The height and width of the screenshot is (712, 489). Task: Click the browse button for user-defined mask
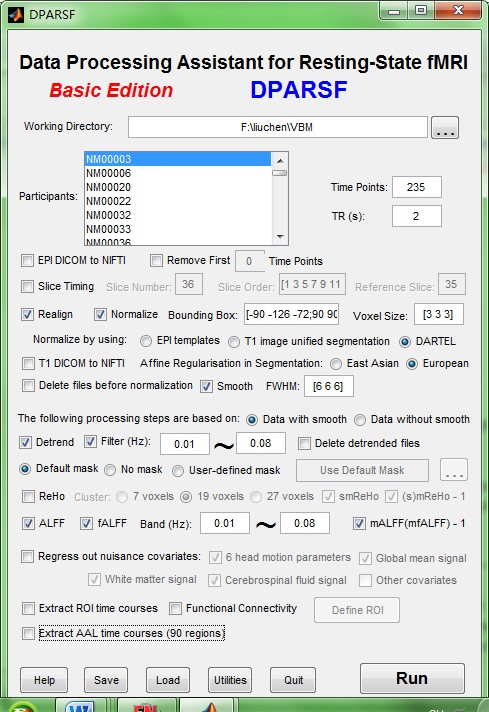click(x=454, y=470)
